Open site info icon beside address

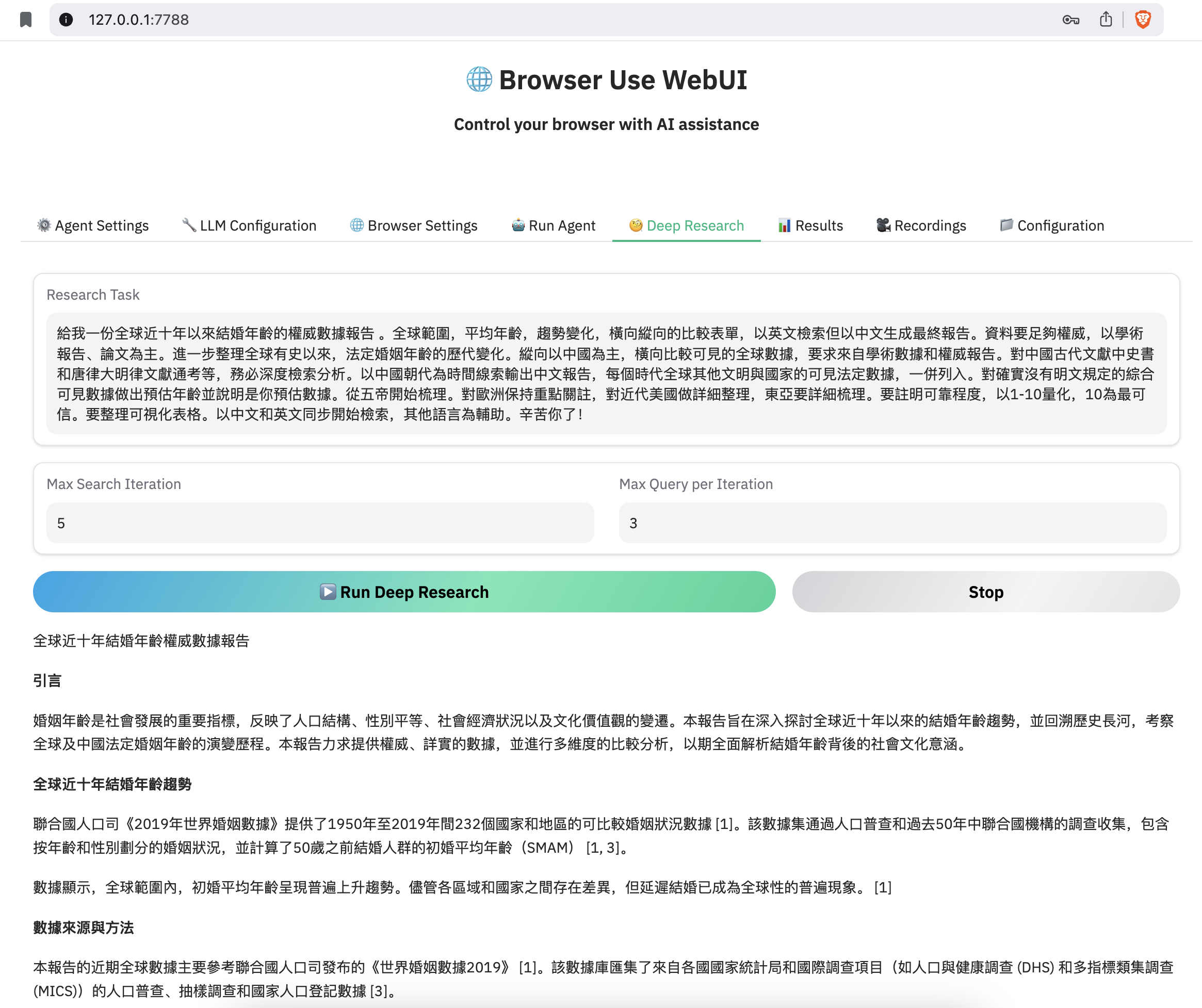tap(67, 20)
